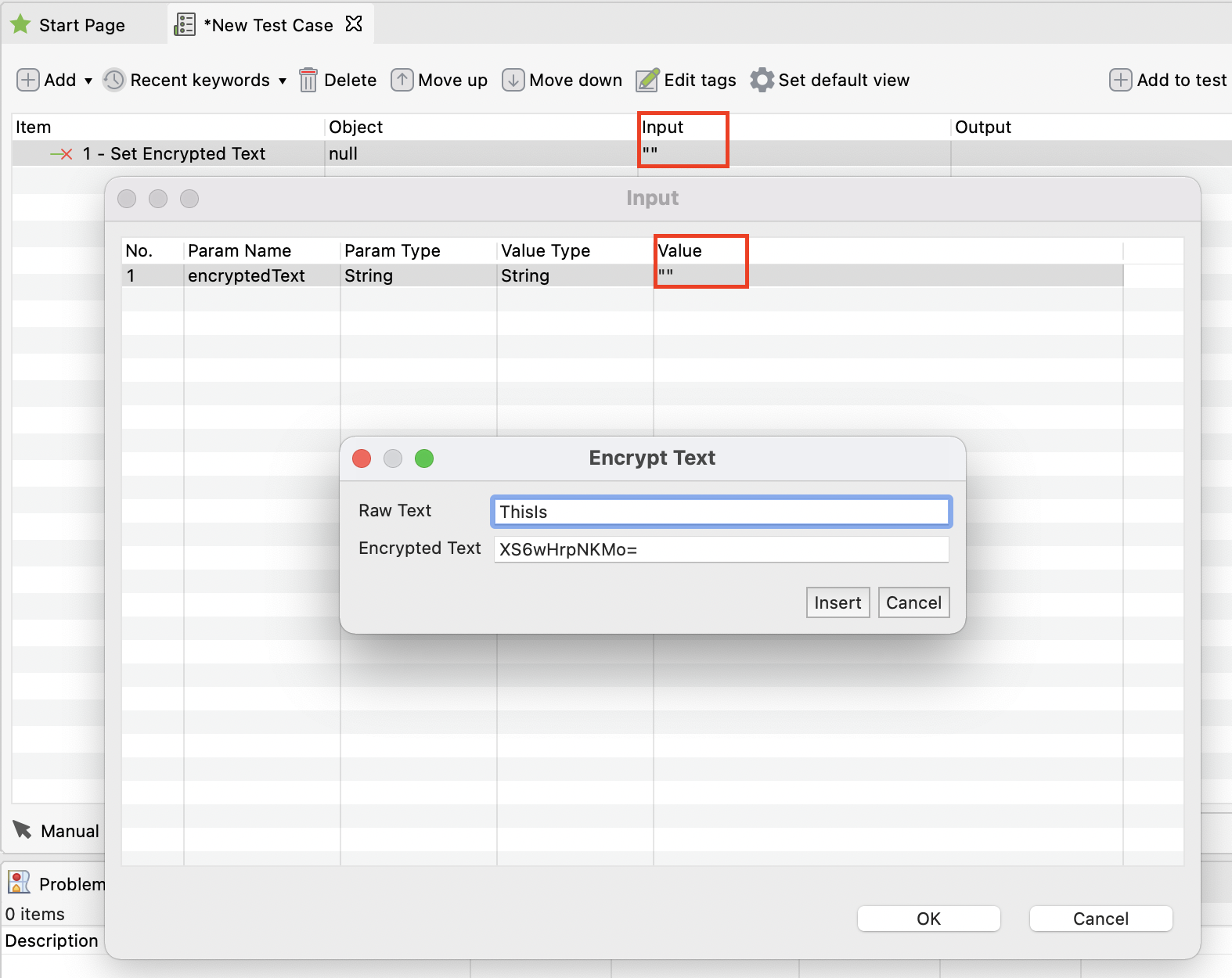Close Encrypt Text dialog with red button

pyautogui.click(x=362, y=458)
